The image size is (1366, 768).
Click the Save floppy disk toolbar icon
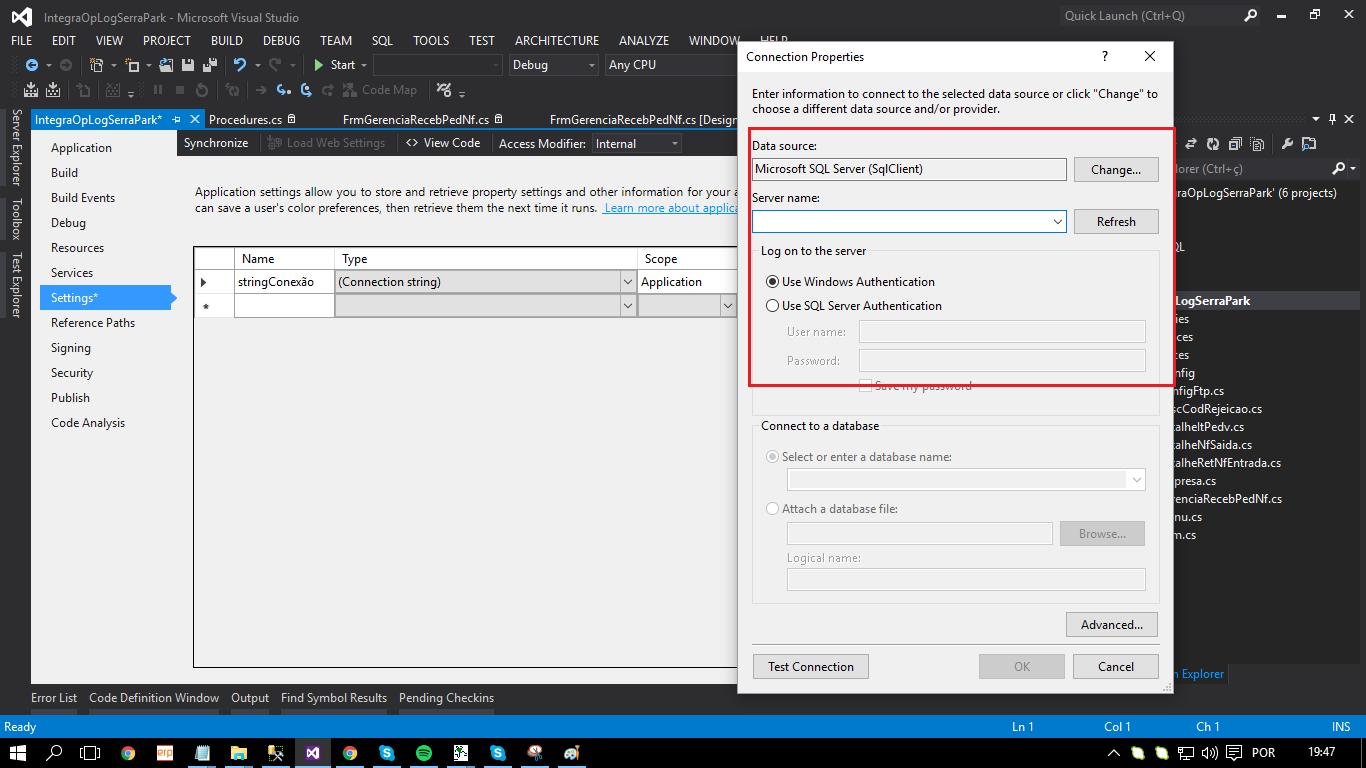coord(187,65)
